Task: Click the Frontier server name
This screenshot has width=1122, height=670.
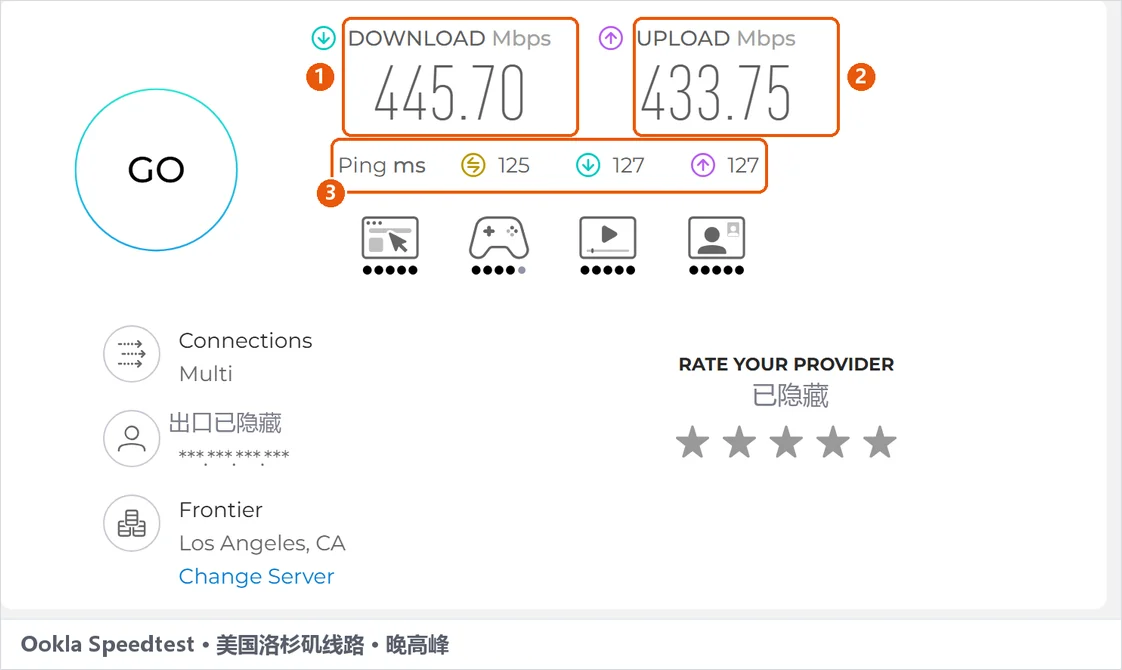Action: tap(220, 510)
